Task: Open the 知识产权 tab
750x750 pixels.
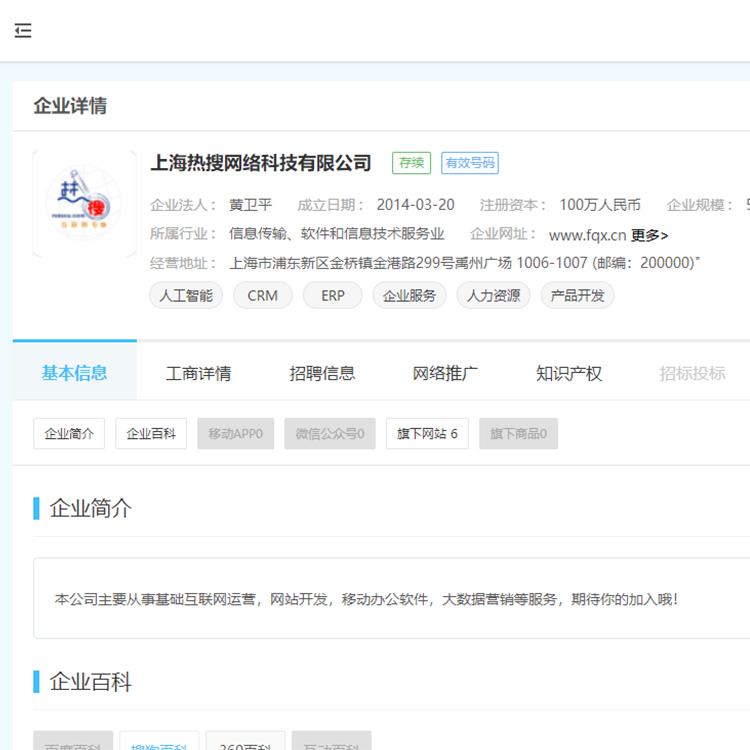Action: [x=569, y=373]
